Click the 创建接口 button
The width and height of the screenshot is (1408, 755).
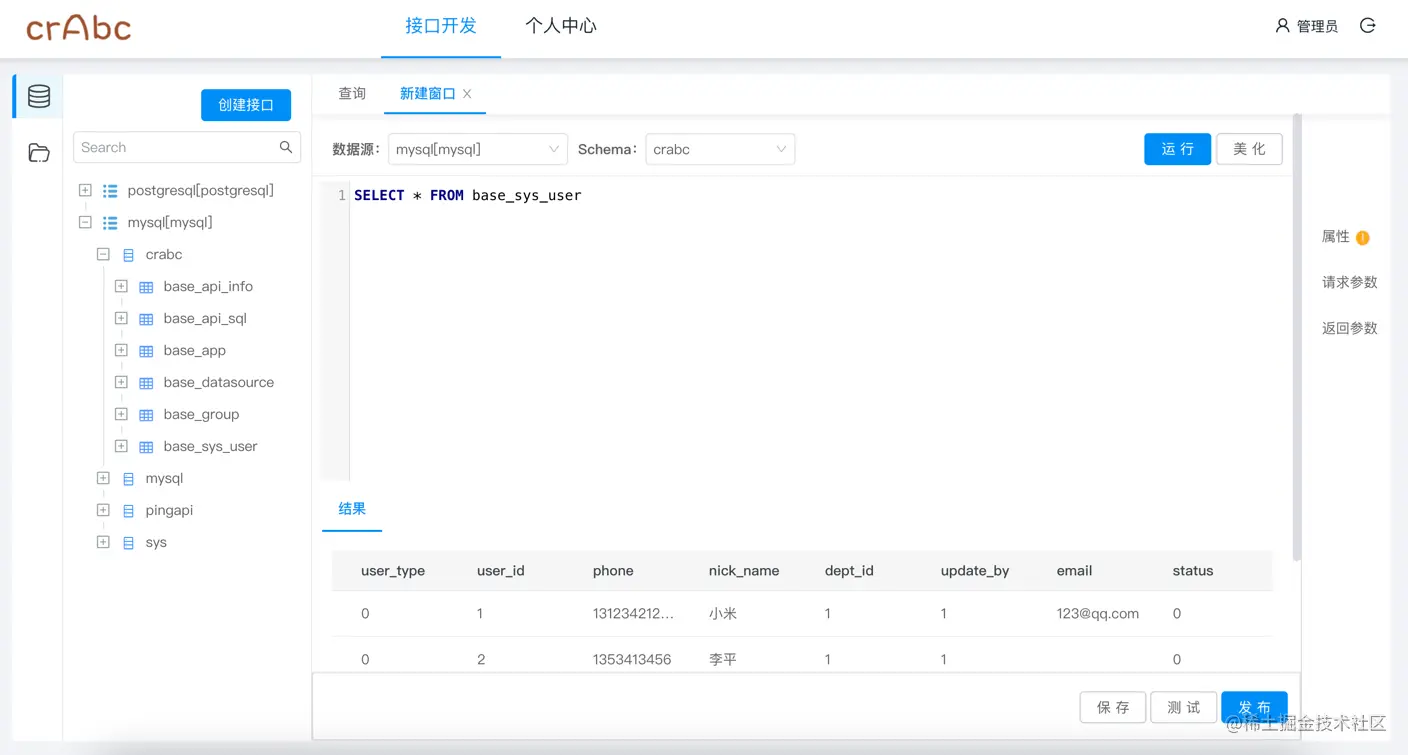pyautogui.click(x=246, y=105)
